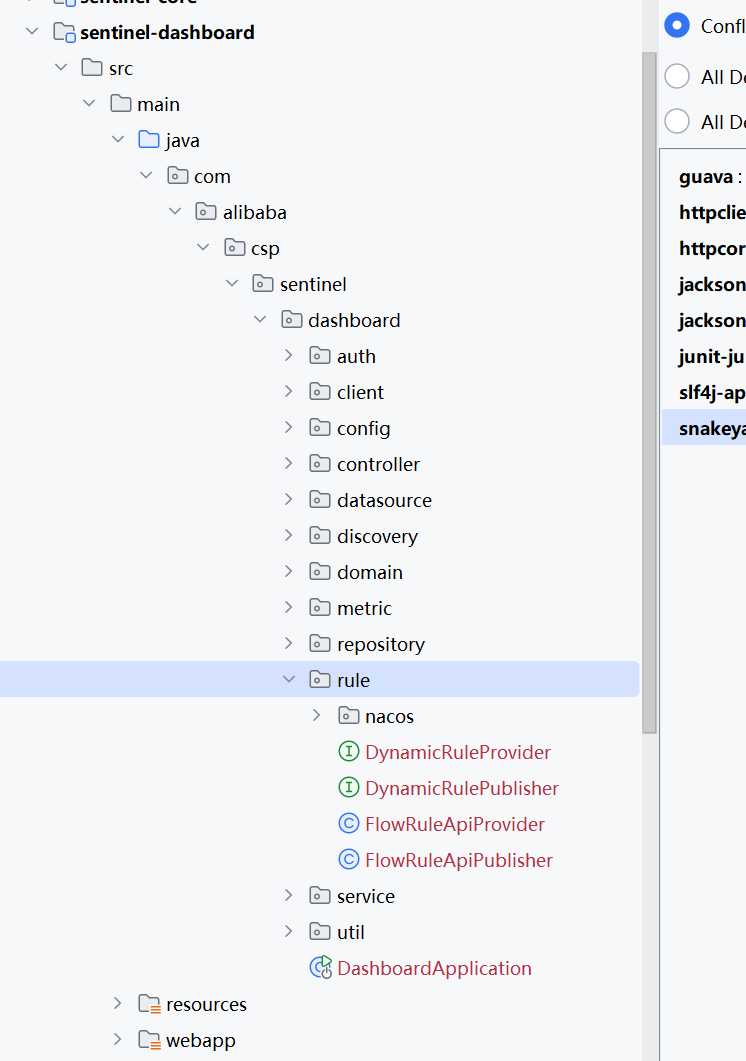Expand the controller package chevron
The height and width of the screenshot is (1061, 746).
pyautogui.click(x=288, y=464)
